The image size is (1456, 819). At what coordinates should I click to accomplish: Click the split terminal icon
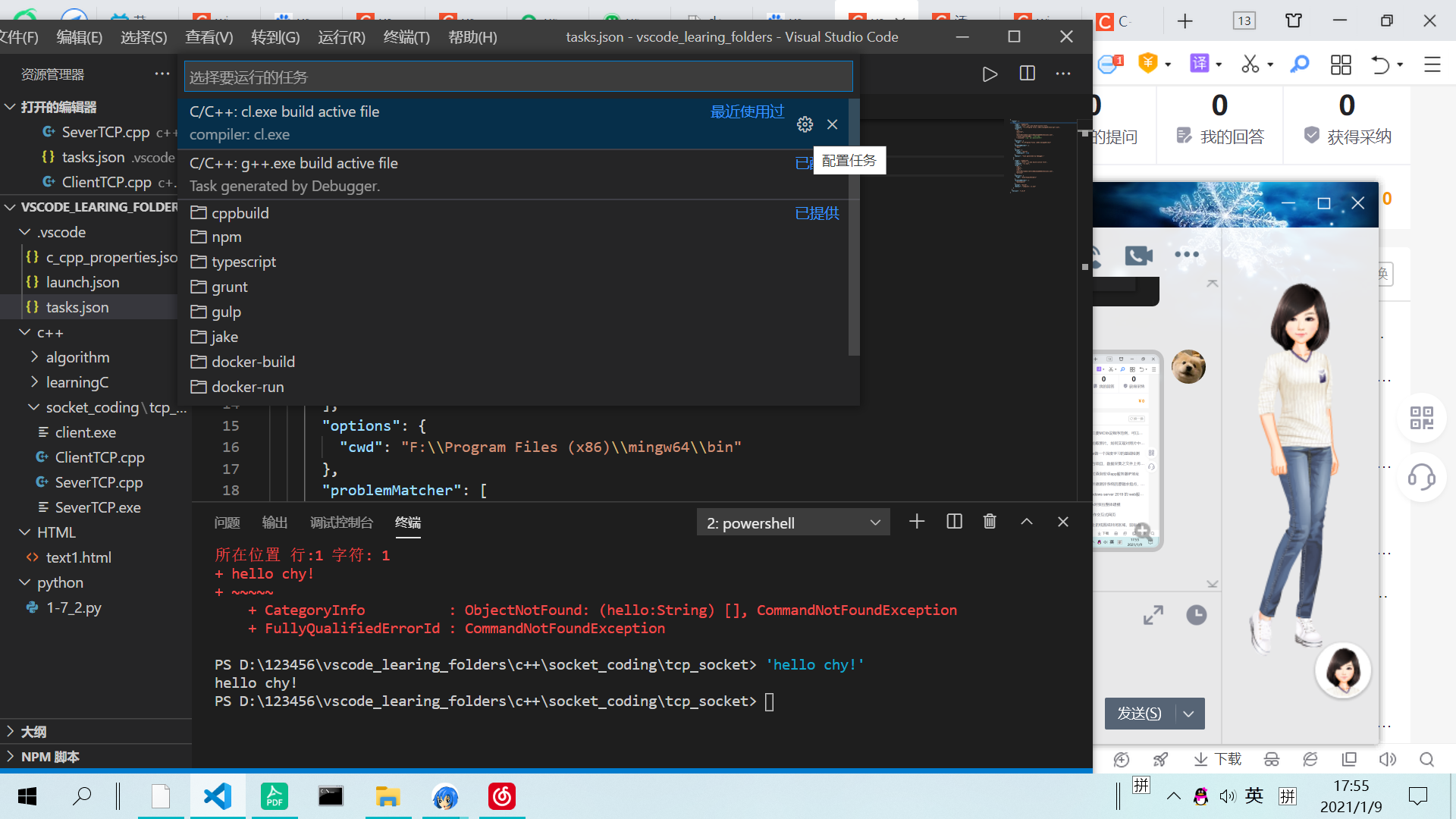point(954,522)
